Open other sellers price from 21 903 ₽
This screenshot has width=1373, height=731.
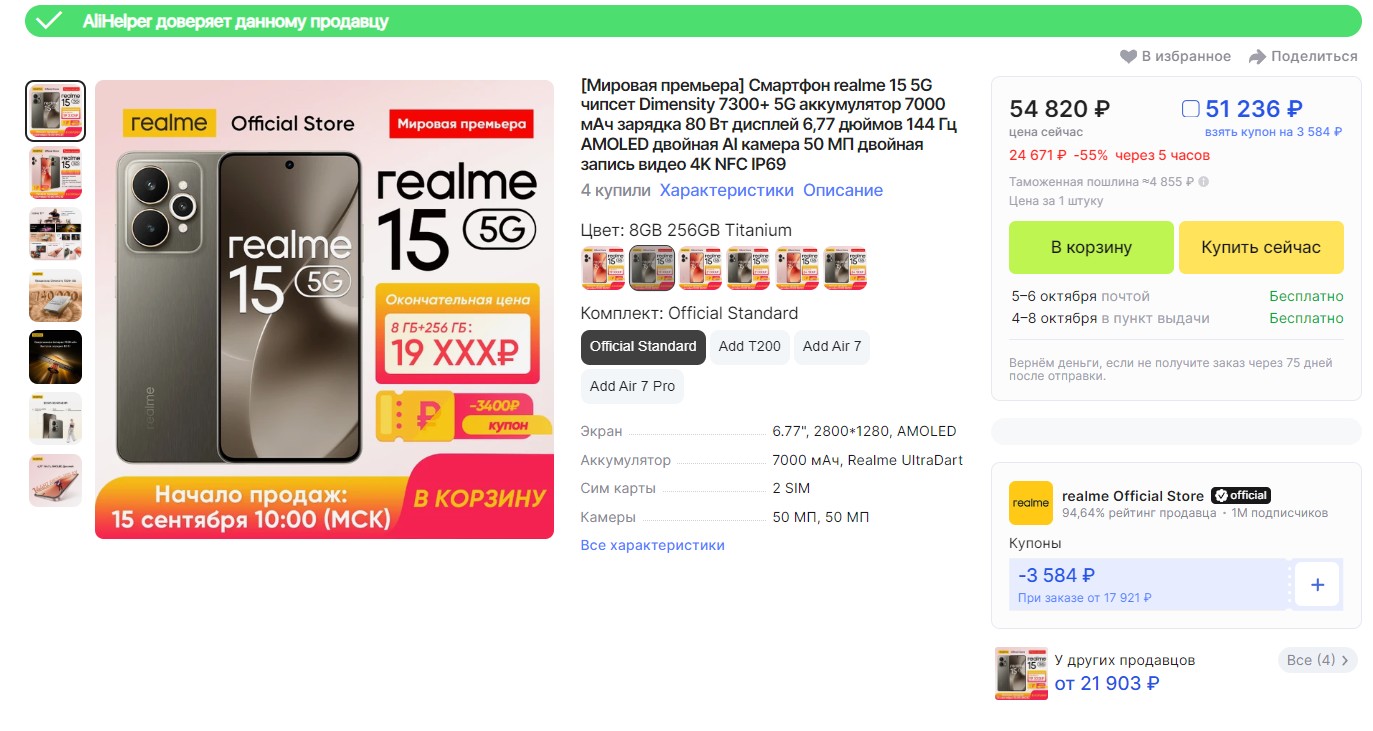click(x=1106, y=684)
